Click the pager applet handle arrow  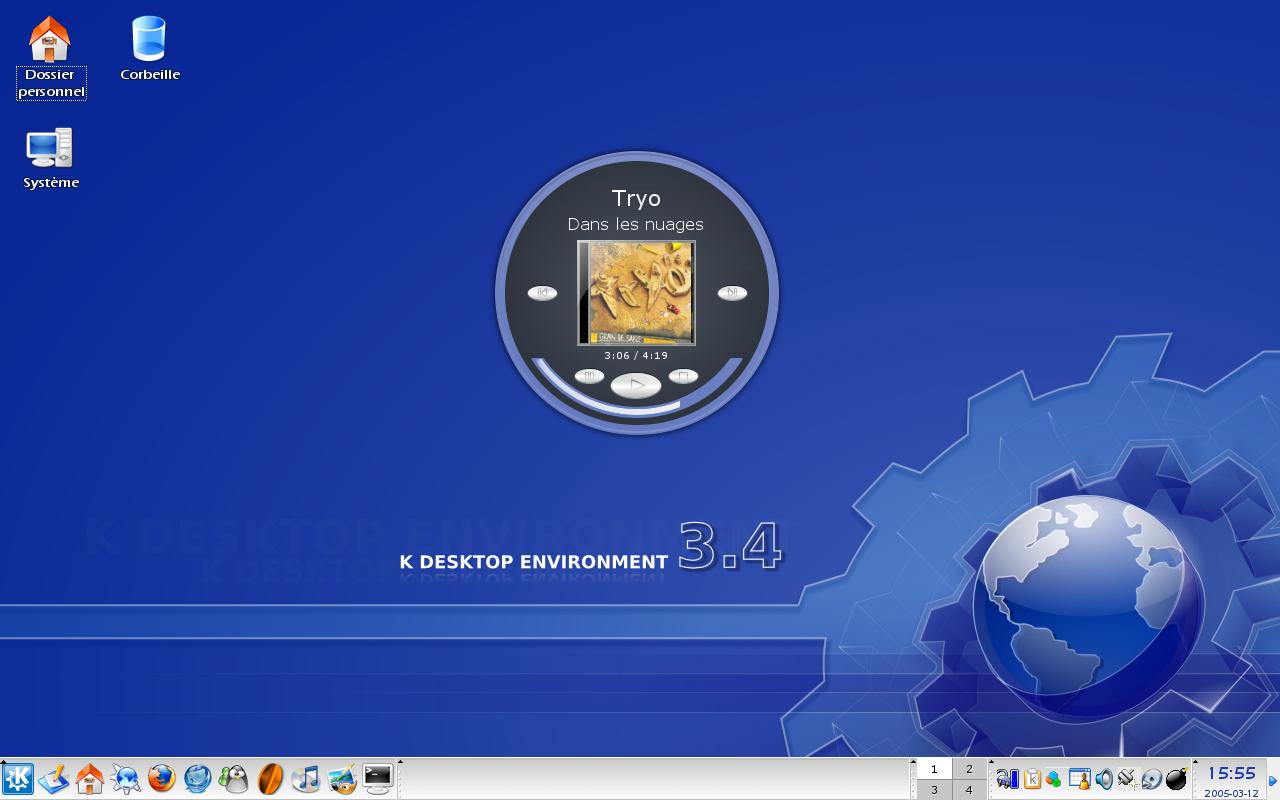tap(913, 763)
